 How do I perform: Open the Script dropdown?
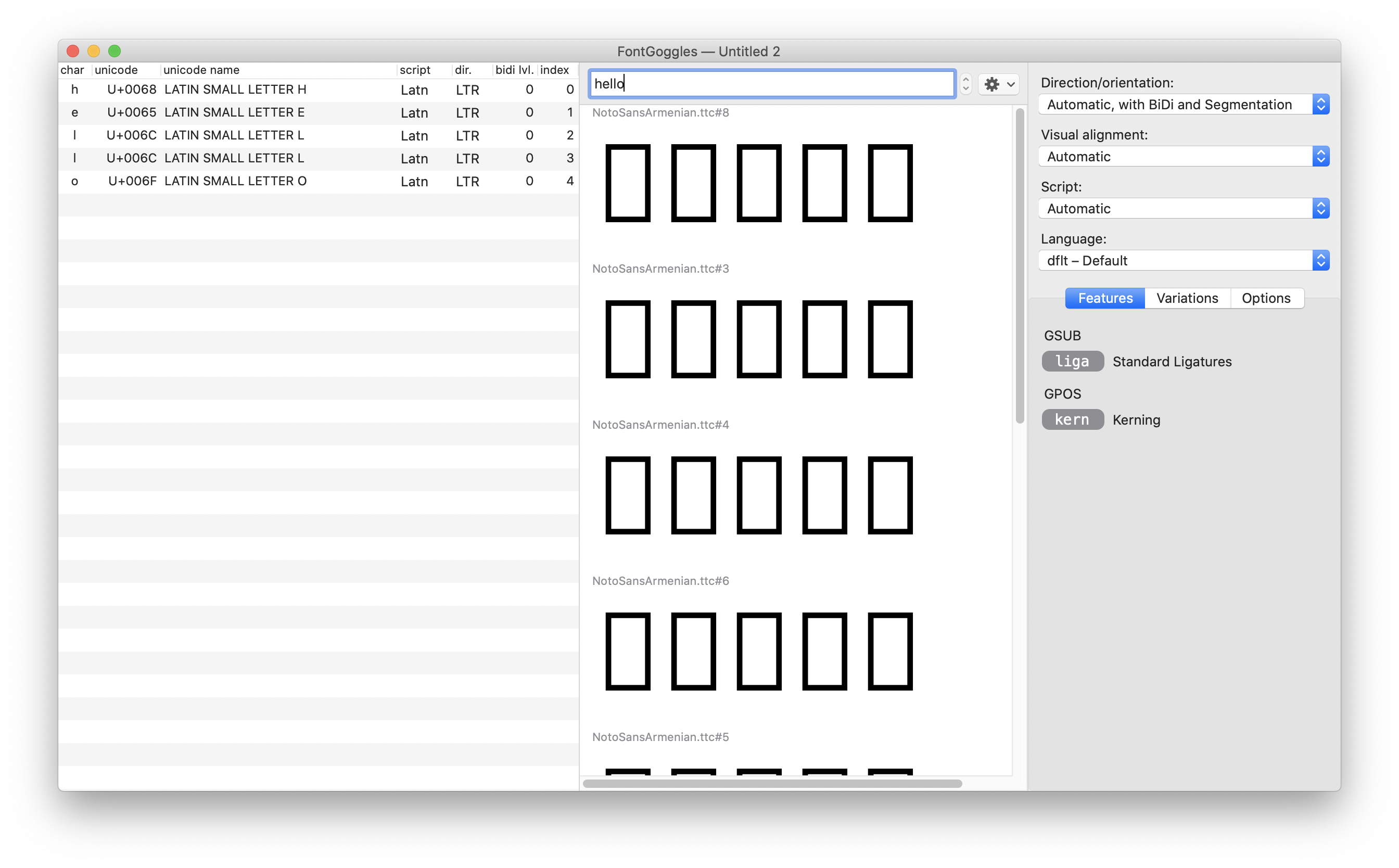[1183, 208]
